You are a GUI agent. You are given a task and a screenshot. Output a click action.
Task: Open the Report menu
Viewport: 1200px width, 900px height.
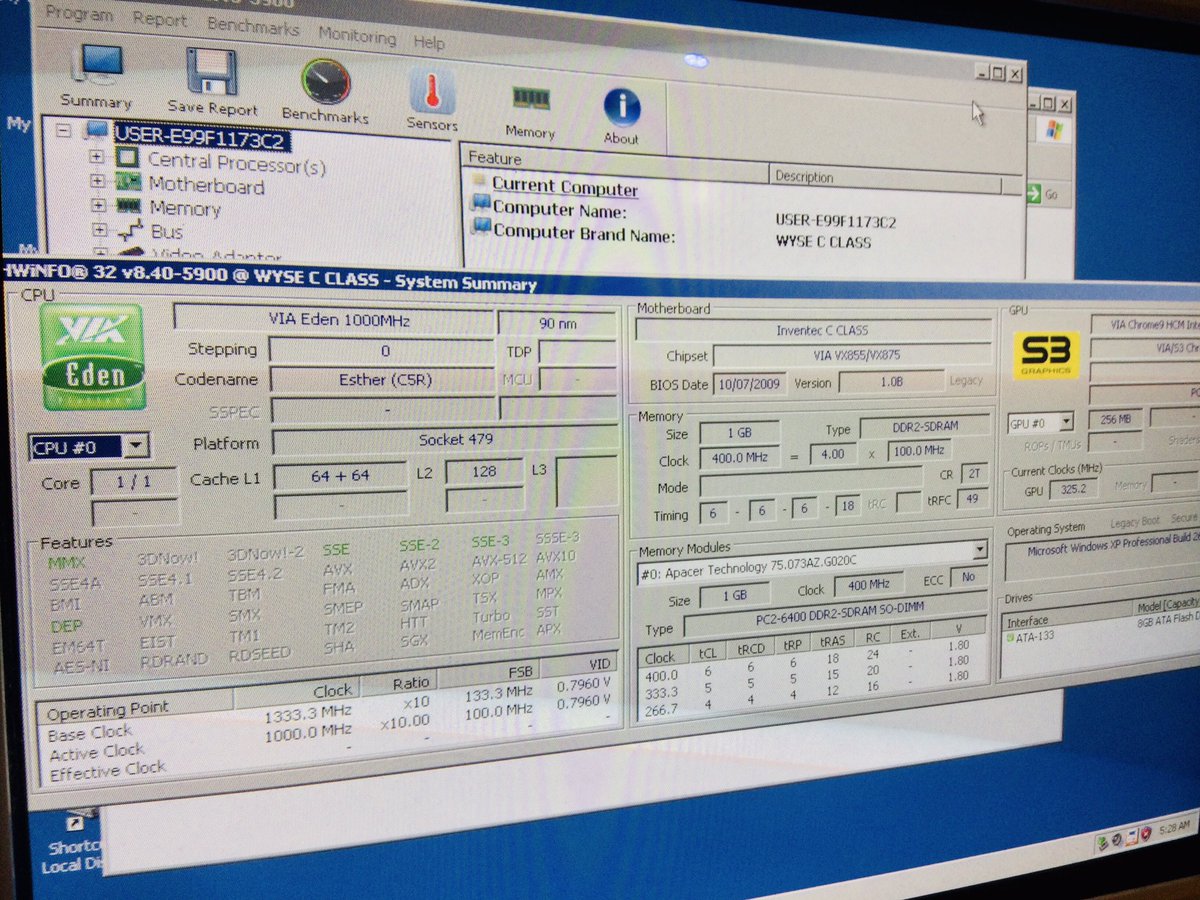click(x=160, y=20)
